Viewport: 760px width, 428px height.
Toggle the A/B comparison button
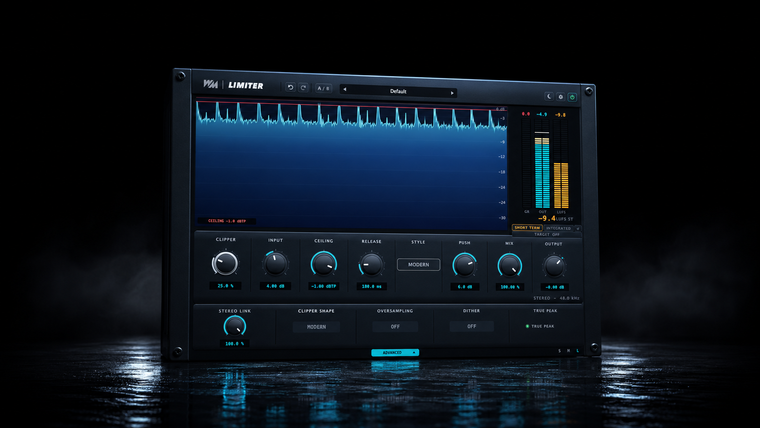coord(323,88)
